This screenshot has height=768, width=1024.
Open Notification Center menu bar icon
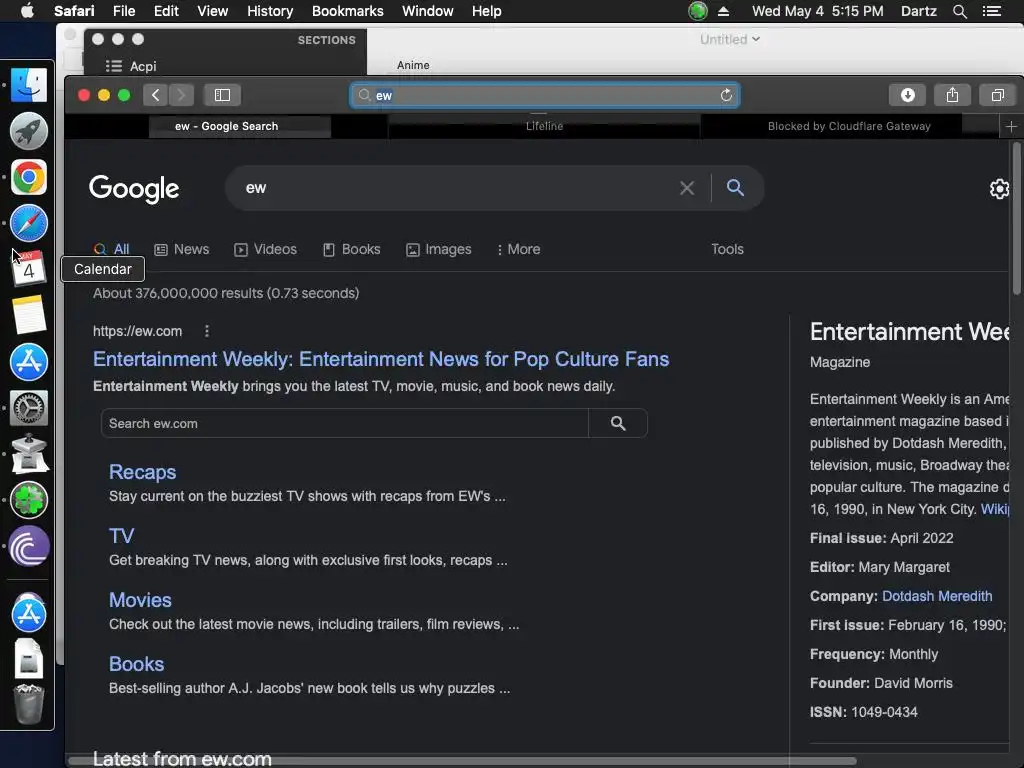coord(991,11)
